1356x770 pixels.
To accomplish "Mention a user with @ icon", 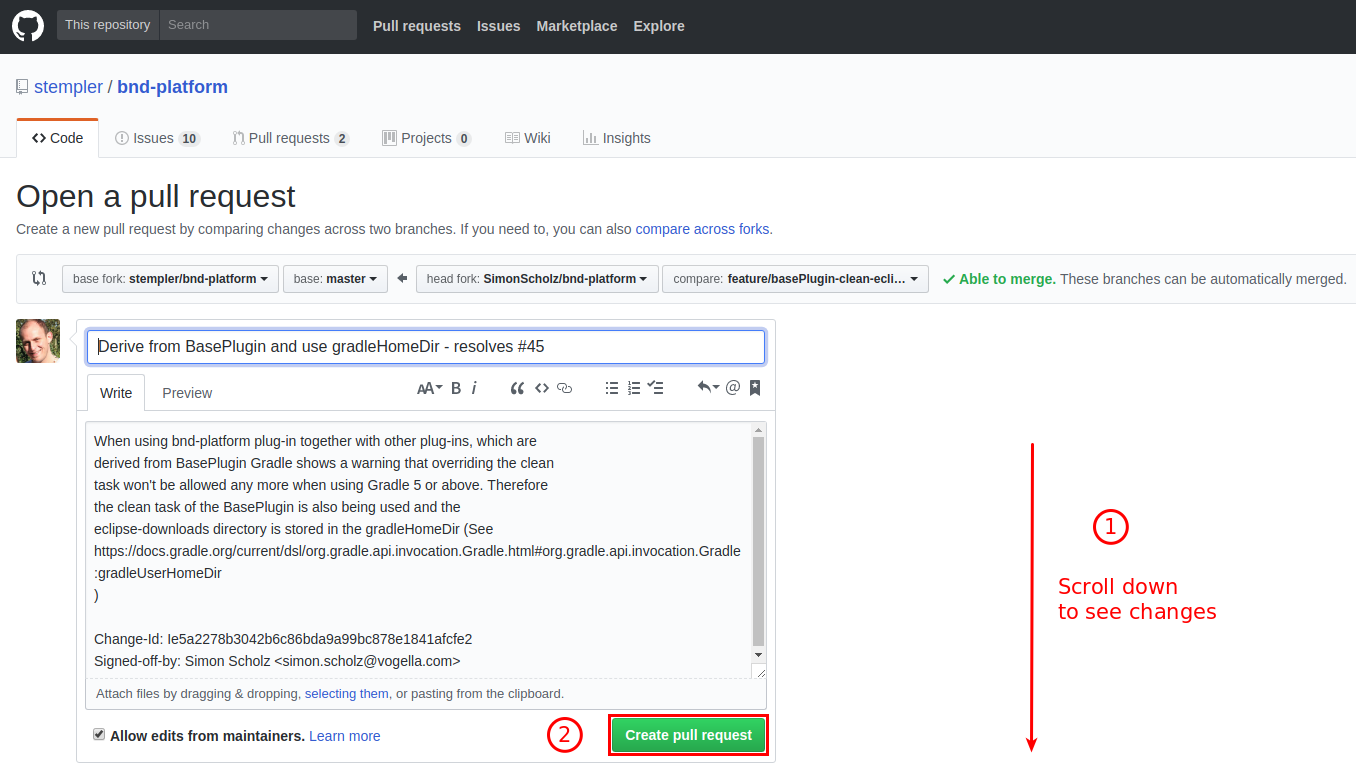I will (733, 388).
